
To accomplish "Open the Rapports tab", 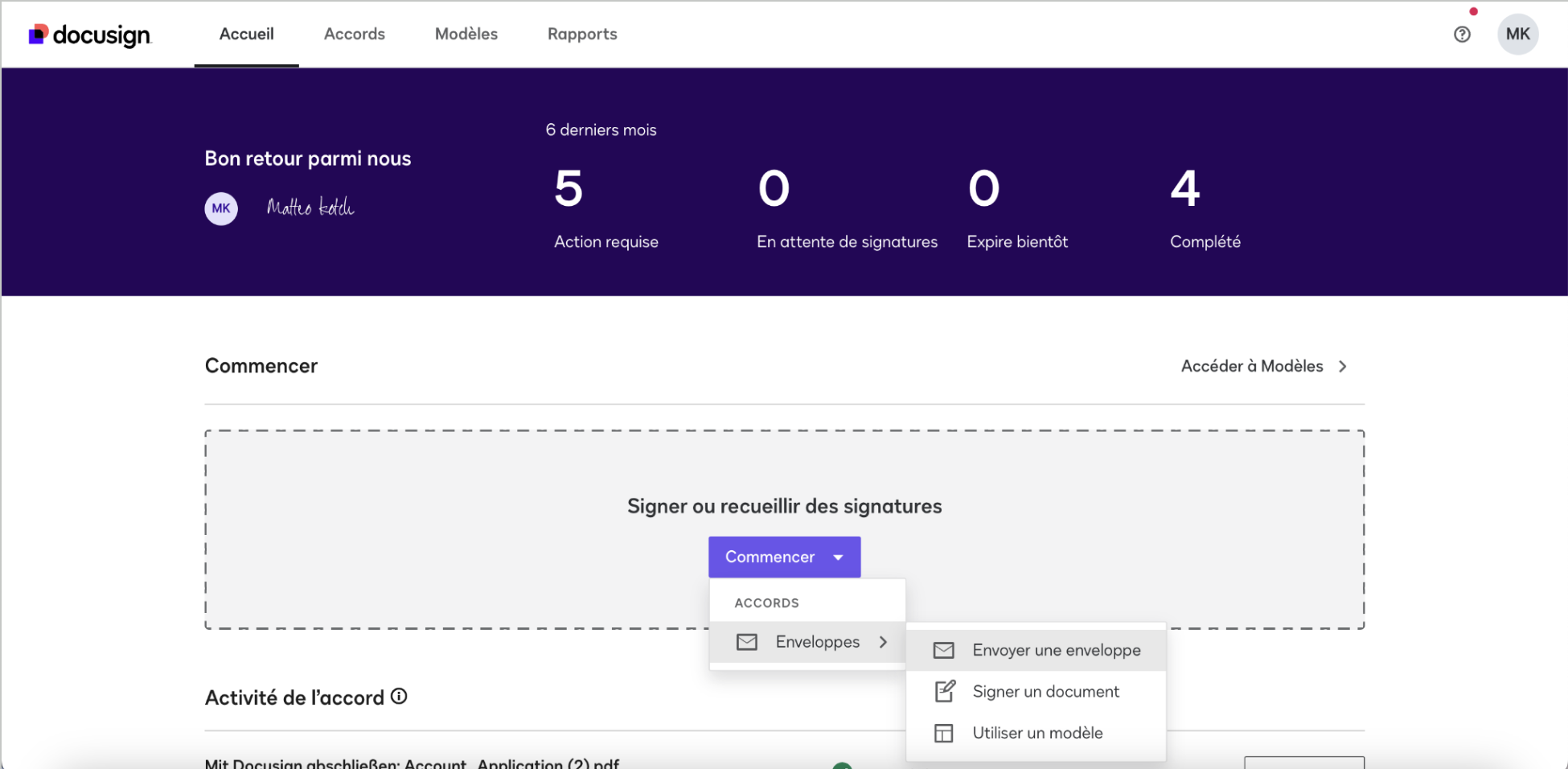I will point(582,34).
